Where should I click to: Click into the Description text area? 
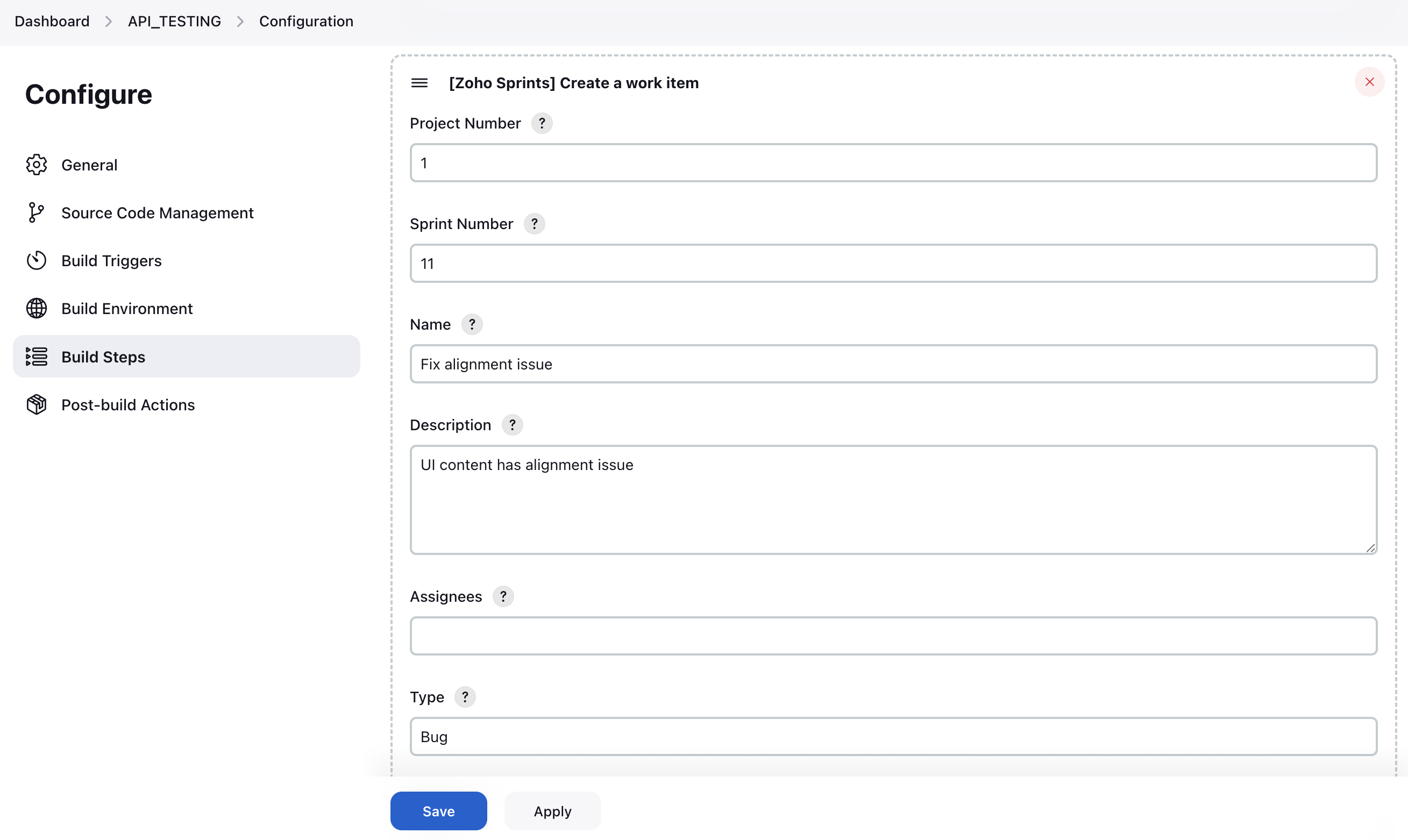tap(894, 500)
